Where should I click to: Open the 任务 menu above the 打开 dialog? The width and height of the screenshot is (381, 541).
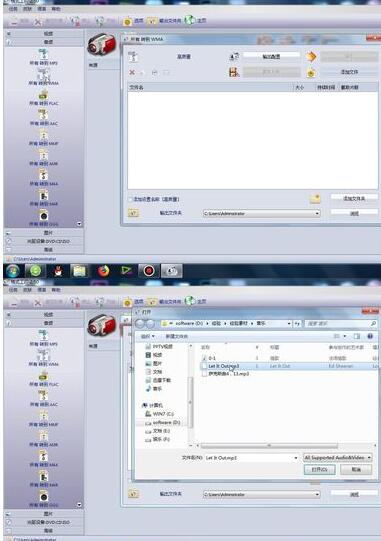point(13,290)
